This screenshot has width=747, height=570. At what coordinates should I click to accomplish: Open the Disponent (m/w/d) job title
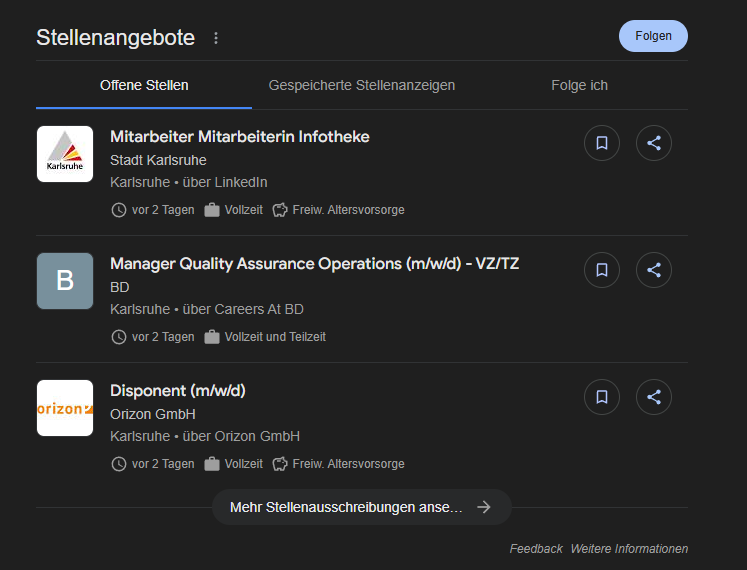click(178, 391)
